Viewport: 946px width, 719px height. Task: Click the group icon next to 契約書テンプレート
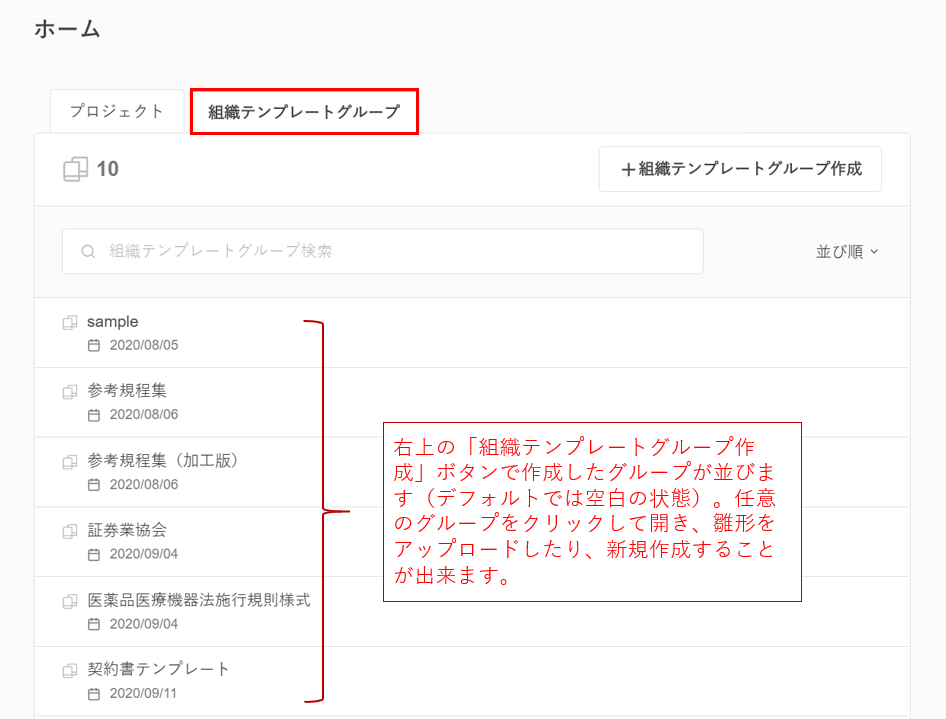(x=70, y=670)
